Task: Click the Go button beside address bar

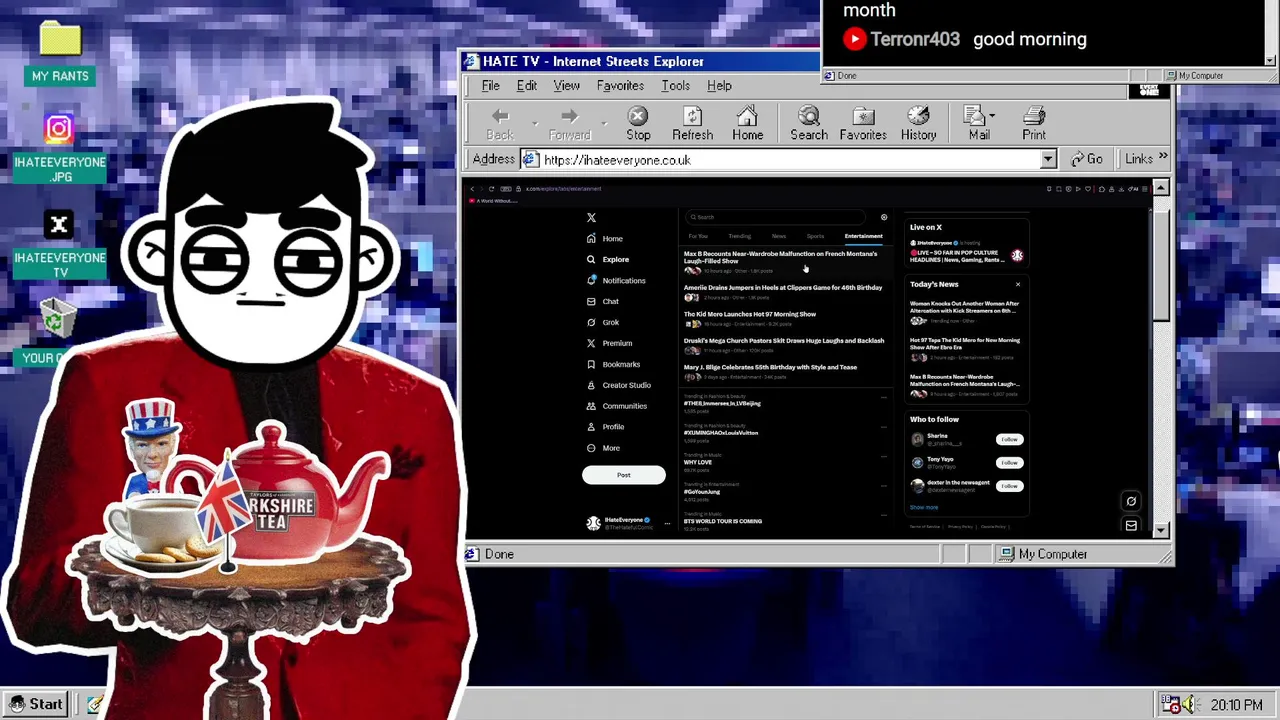Action: pos(1086,160)
